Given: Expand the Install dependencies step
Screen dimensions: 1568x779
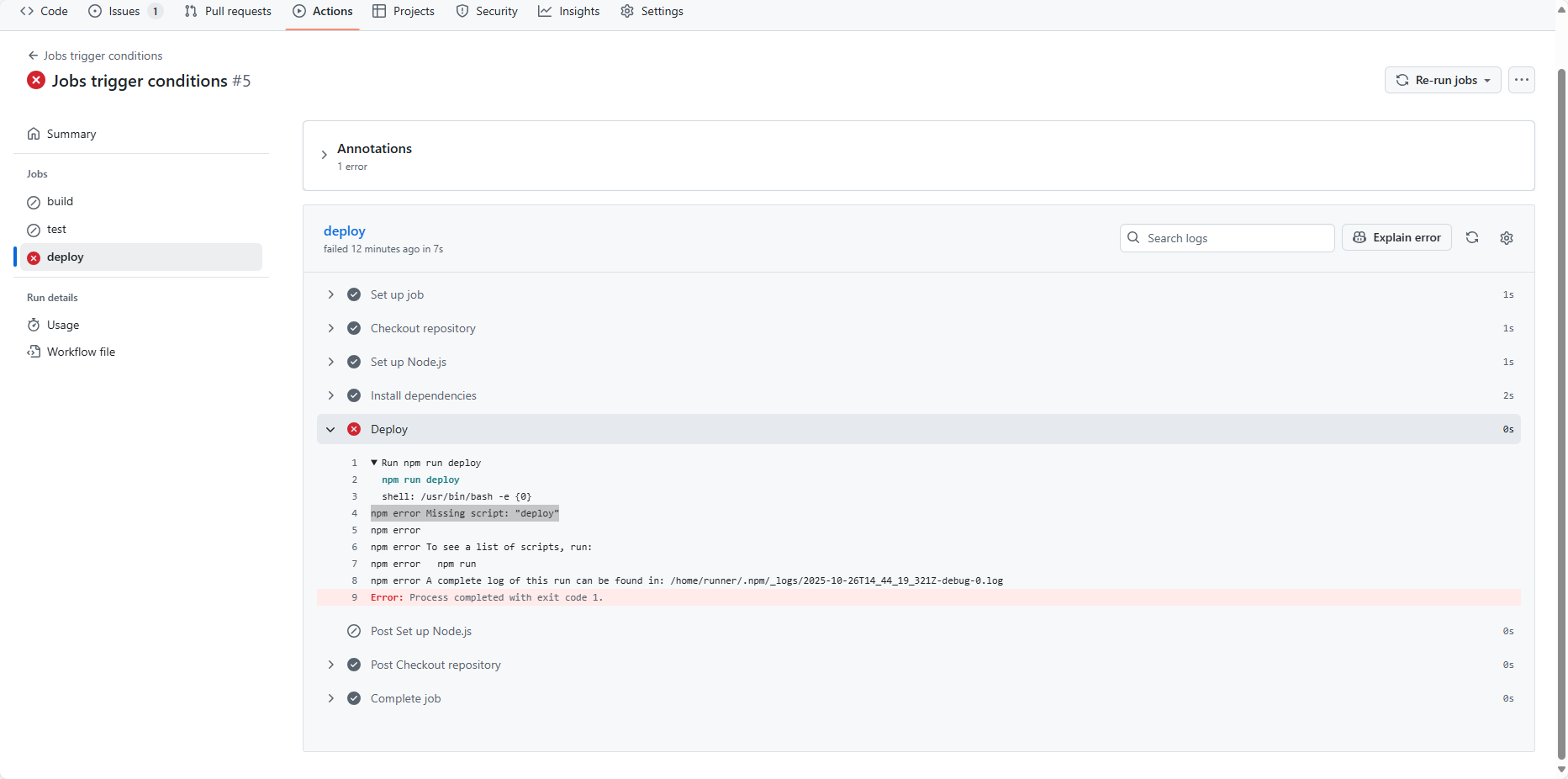Looking at the screenshot, I should coord(330,395).
